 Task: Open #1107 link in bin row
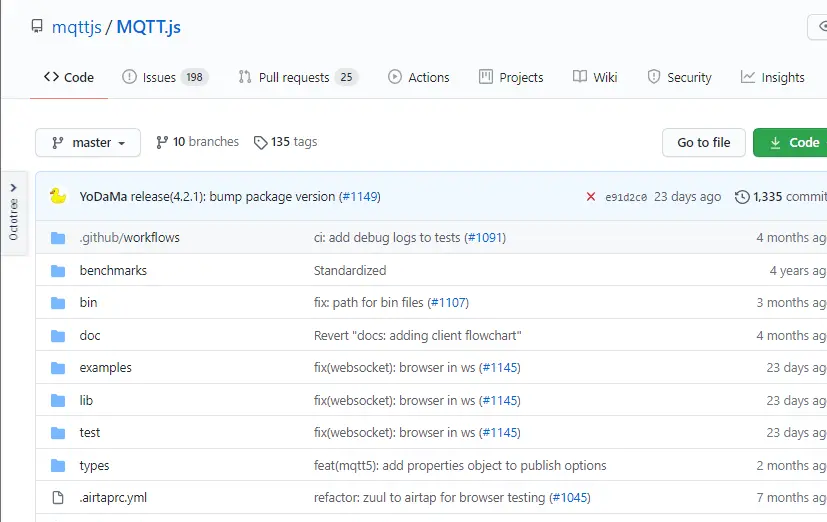pos(448,303)
